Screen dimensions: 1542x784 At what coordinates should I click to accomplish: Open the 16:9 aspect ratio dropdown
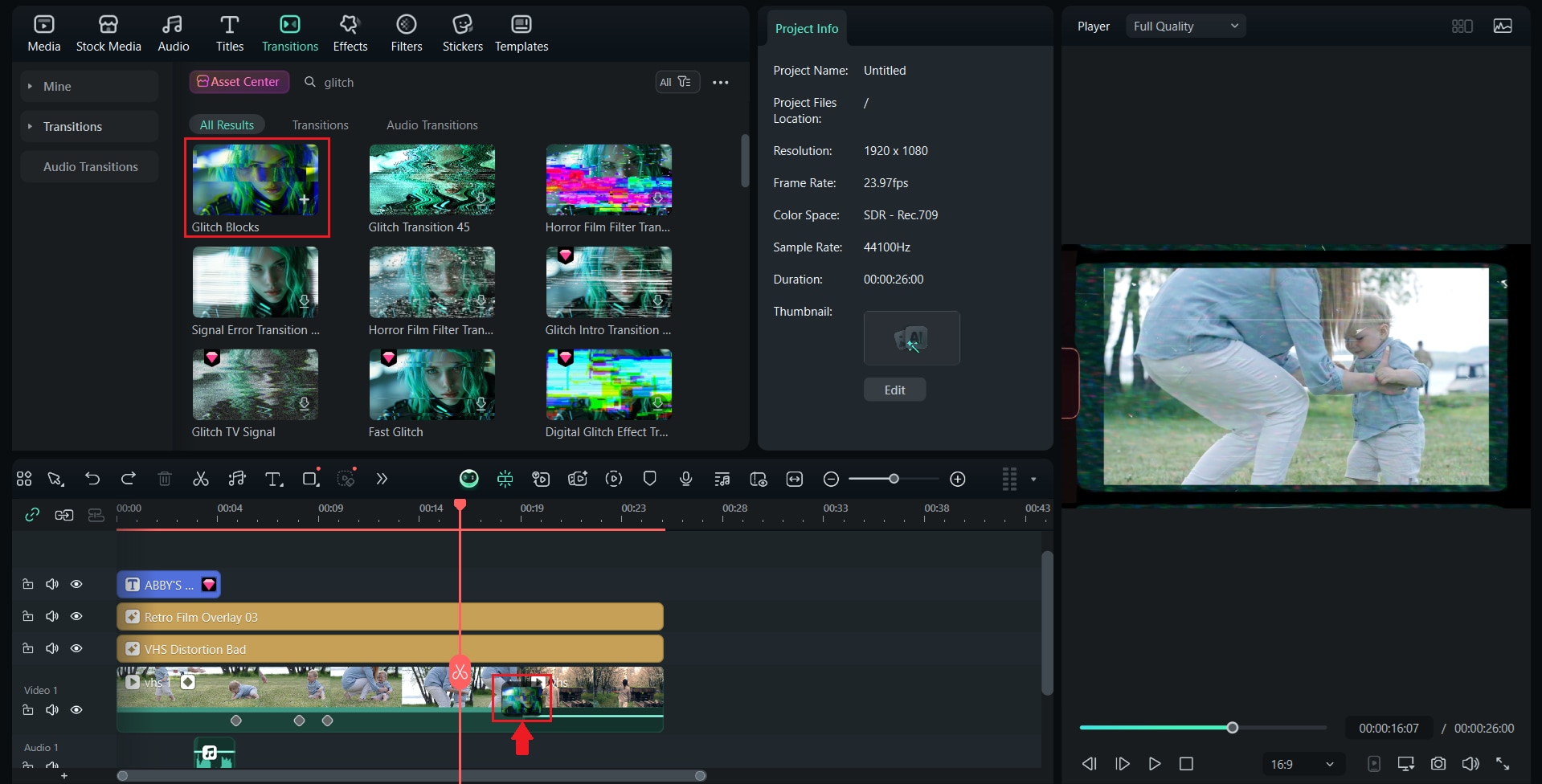pos(1302,764)
